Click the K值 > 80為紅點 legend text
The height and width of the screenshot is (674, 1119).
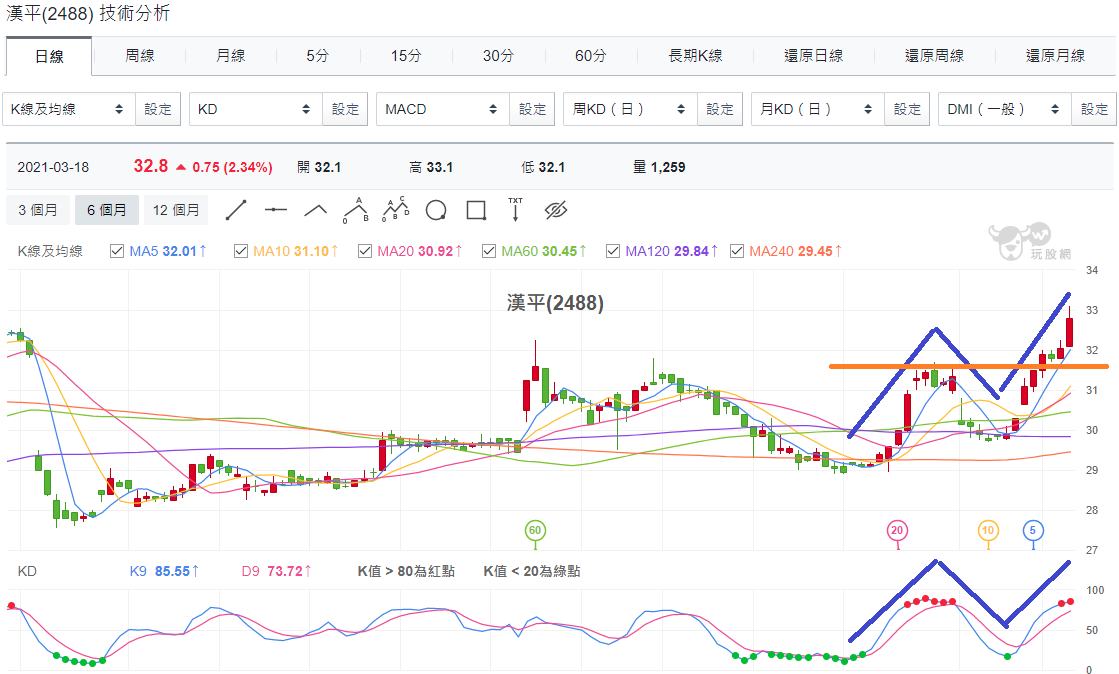[x=406, y=571]
